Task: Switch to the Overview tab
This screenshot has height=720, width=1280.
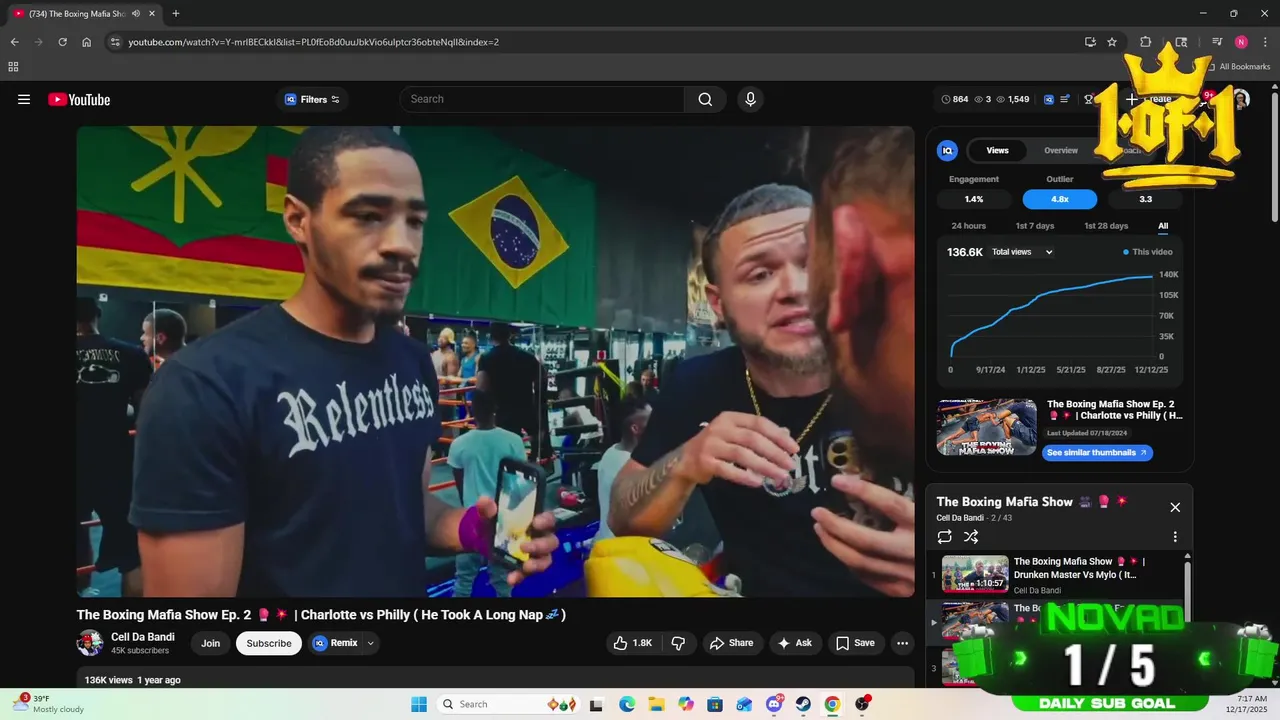Action: point(1061,150)
